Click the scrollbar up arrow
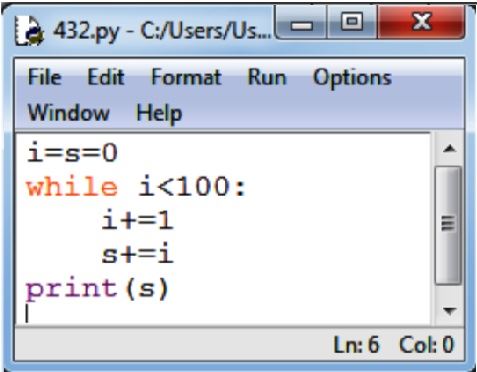477x372 pixels. pyautogui.click(x=449, y=149)
